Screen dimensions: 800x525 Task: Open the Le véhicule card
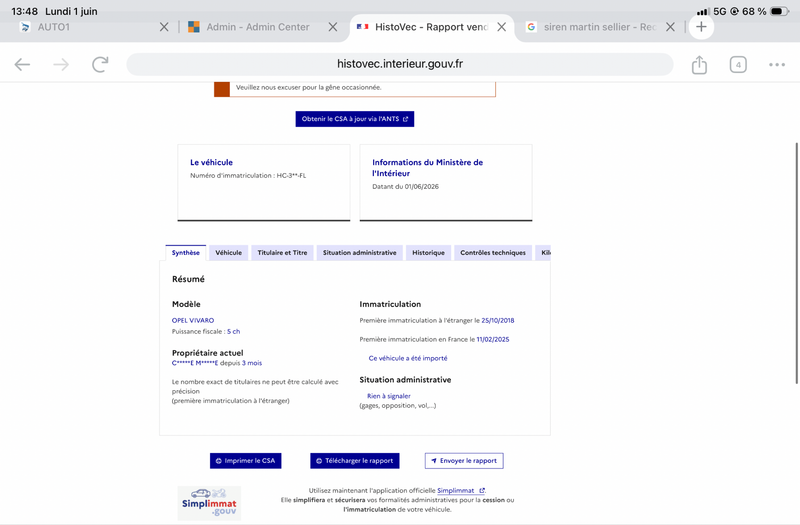[264, 183]
